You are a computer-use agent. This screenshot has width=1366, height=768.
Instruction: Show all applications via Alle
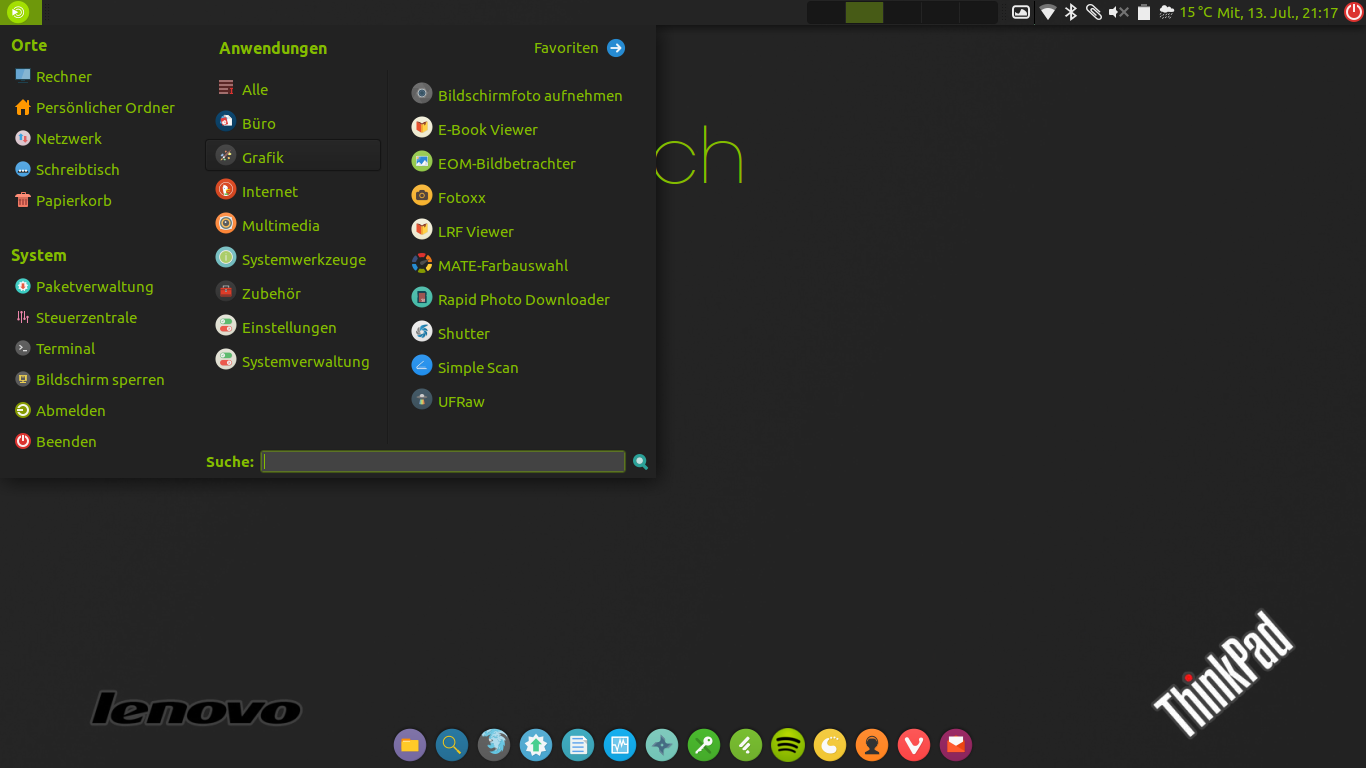point(293,89)
